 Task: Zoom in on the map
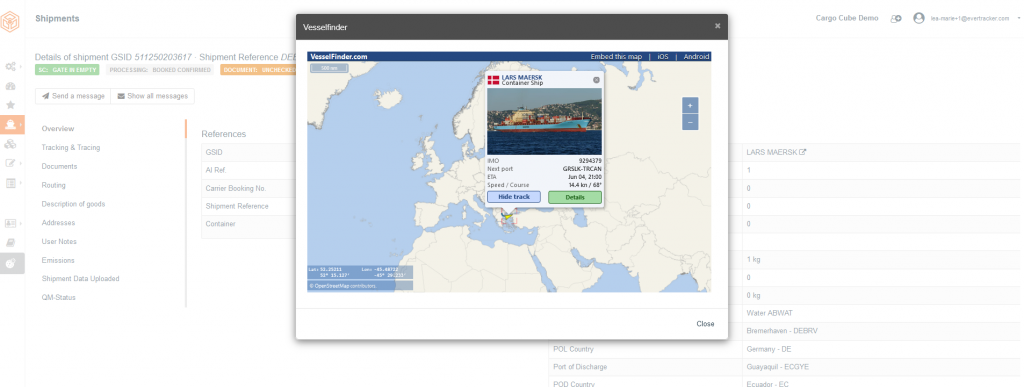click(690, 105)
